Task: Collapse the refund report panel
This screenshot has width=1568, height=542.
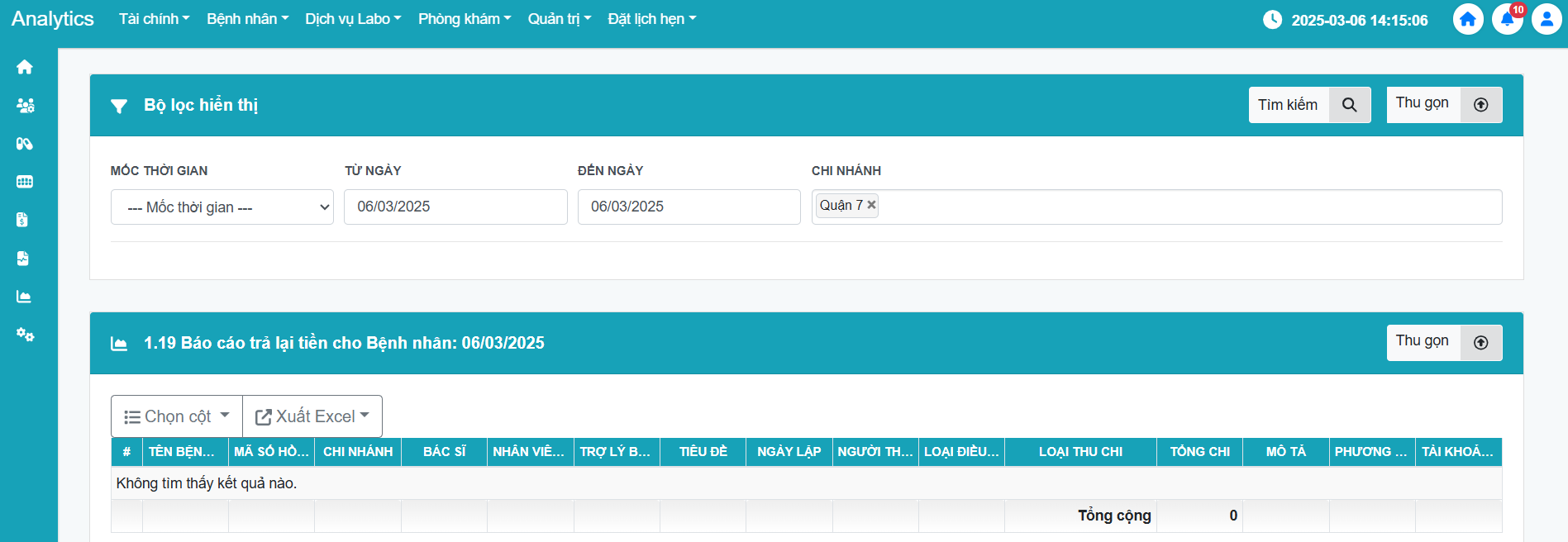Action: (x=1443, y=343)
